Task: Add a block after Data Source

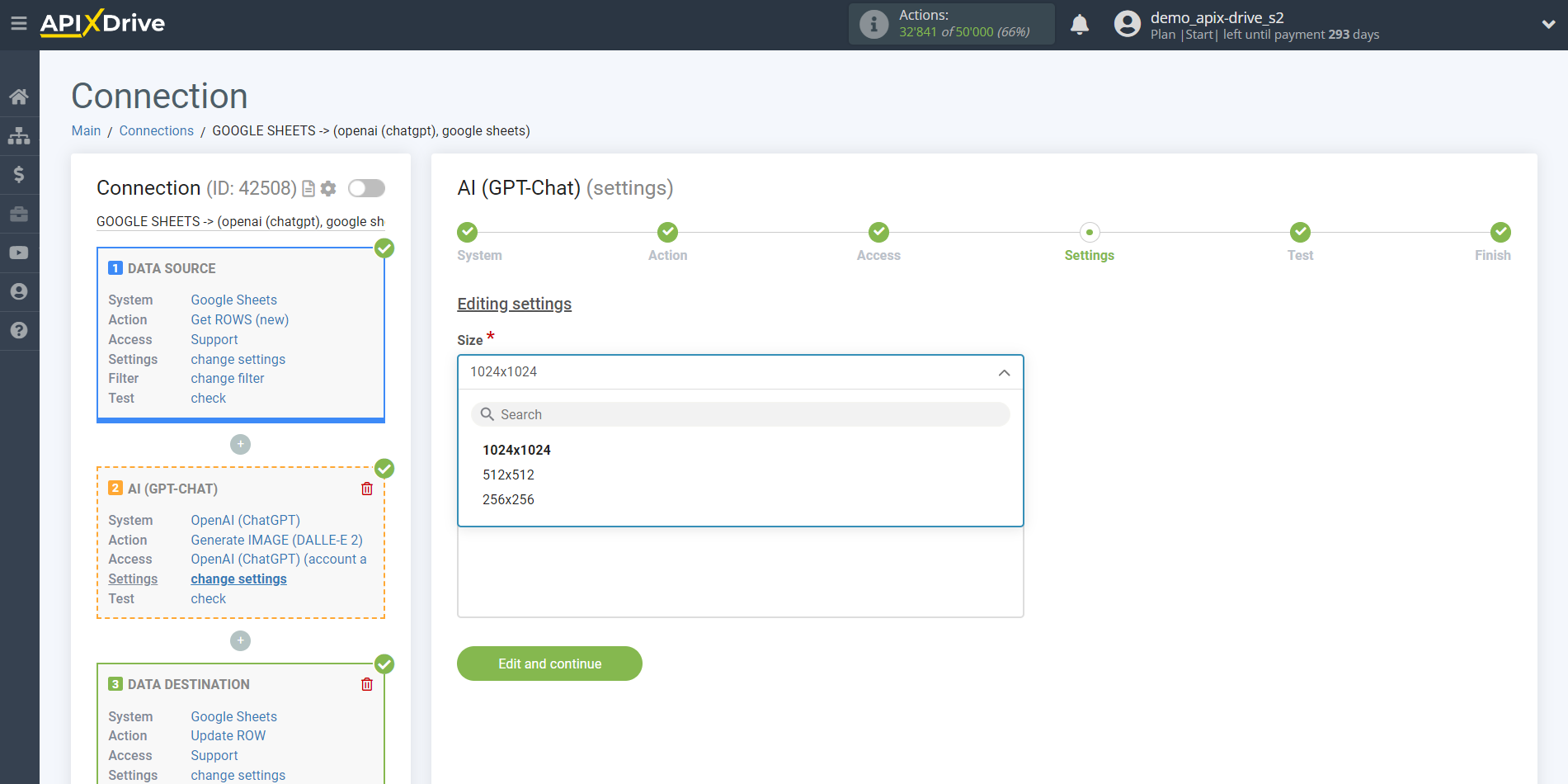Action: pyautogui.click(x=240, y=444)
